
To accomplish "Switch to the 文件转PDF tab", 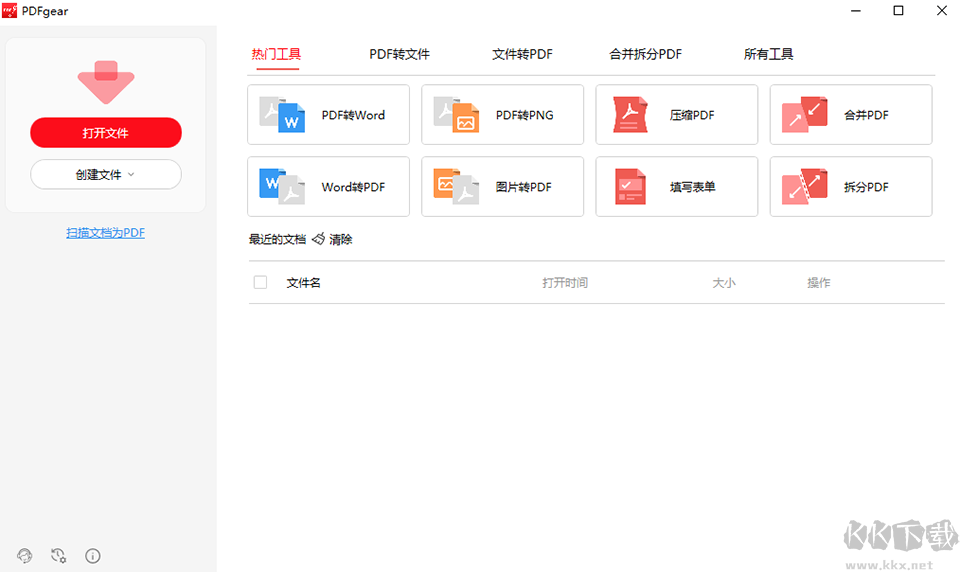I will point(522,54).
